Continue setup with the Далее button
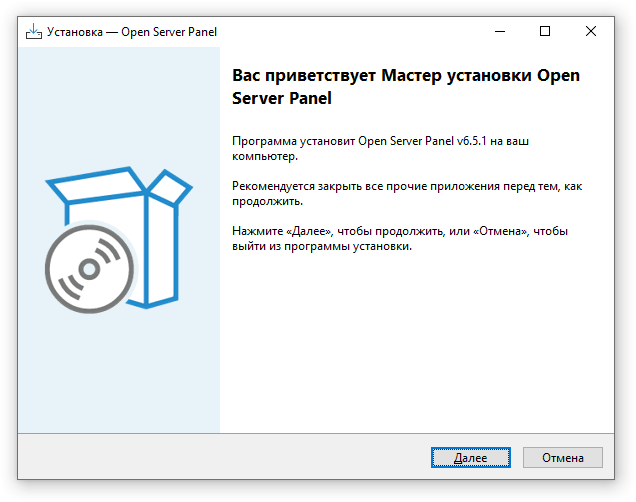This screenshot has height=502, width=636. tap(471, 457)
